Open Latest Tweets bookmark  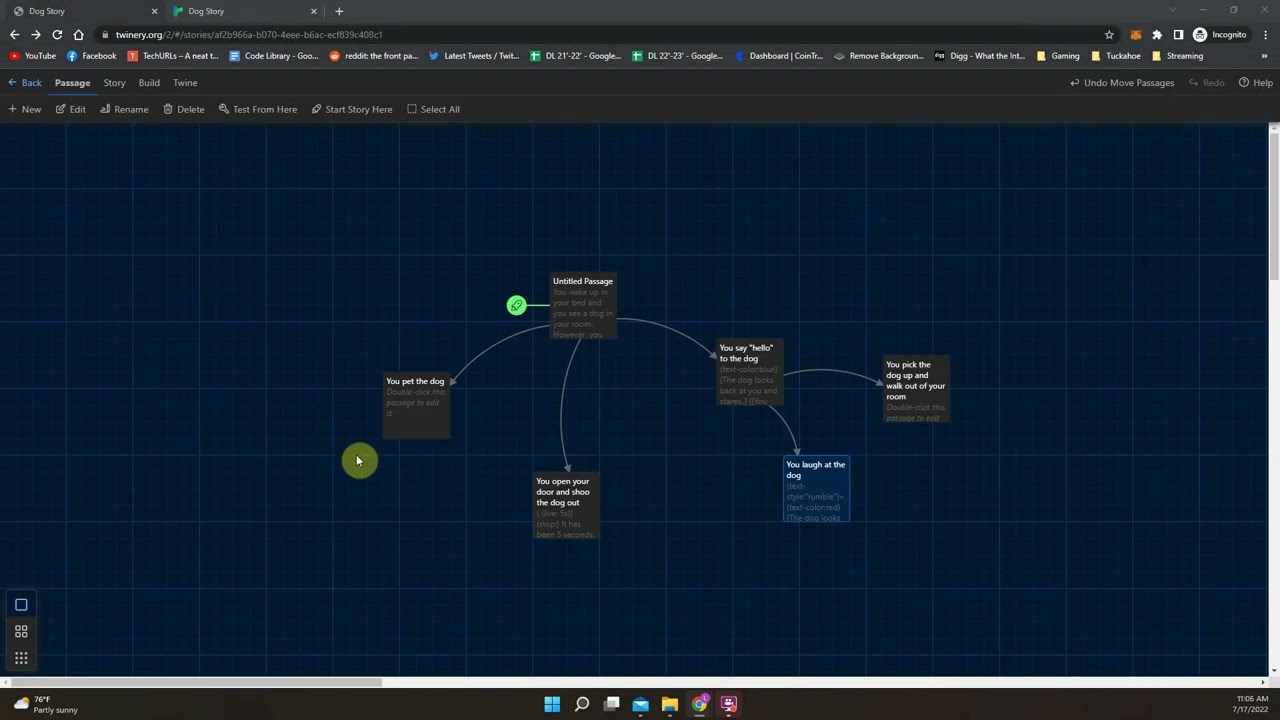click(474, 56)
